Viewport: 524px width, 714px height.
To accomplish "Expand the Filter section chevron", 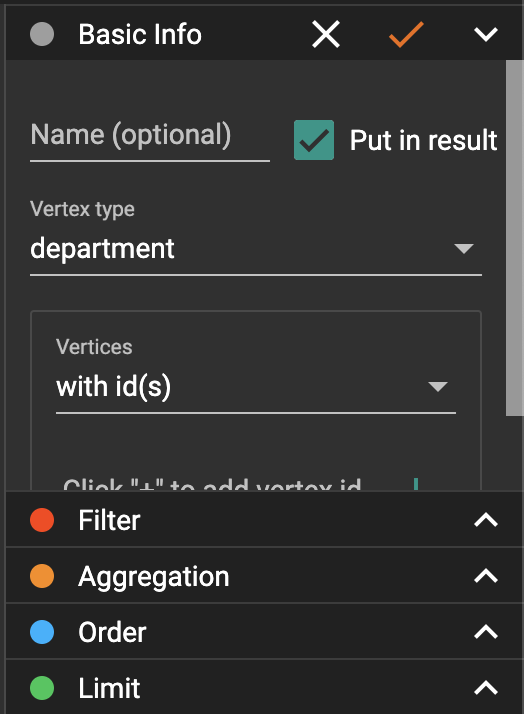I will click(486, 520).
